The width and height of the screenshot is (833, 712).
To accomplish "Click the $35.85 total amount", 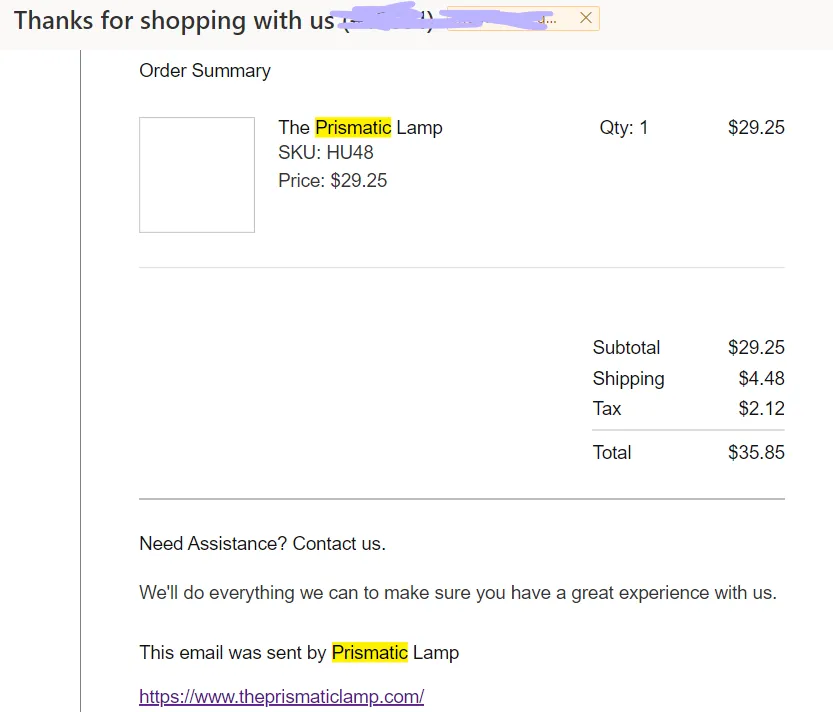I will pos(756,453).
